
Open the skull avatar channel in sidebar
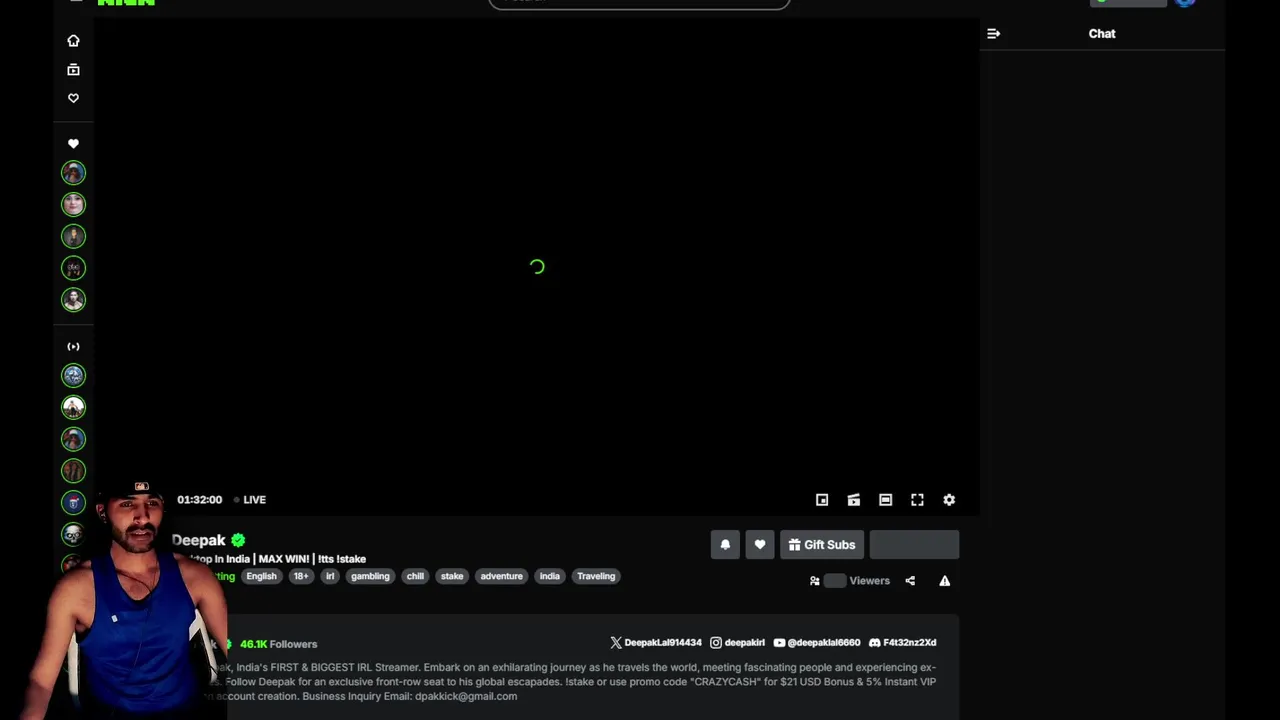tap(73, 535)
